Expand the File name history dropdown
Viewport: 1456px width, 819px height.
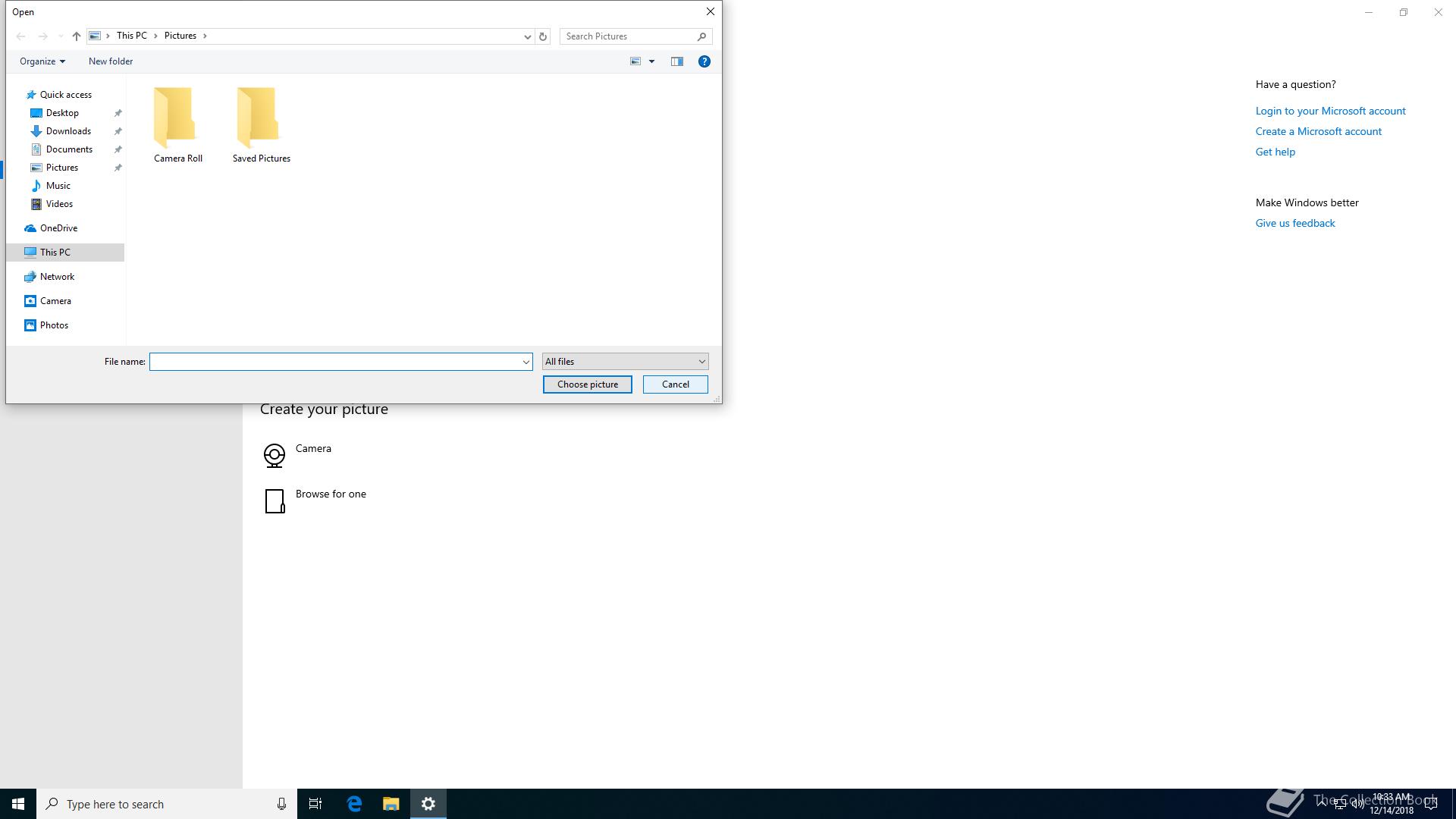click(x=526, y=362)
